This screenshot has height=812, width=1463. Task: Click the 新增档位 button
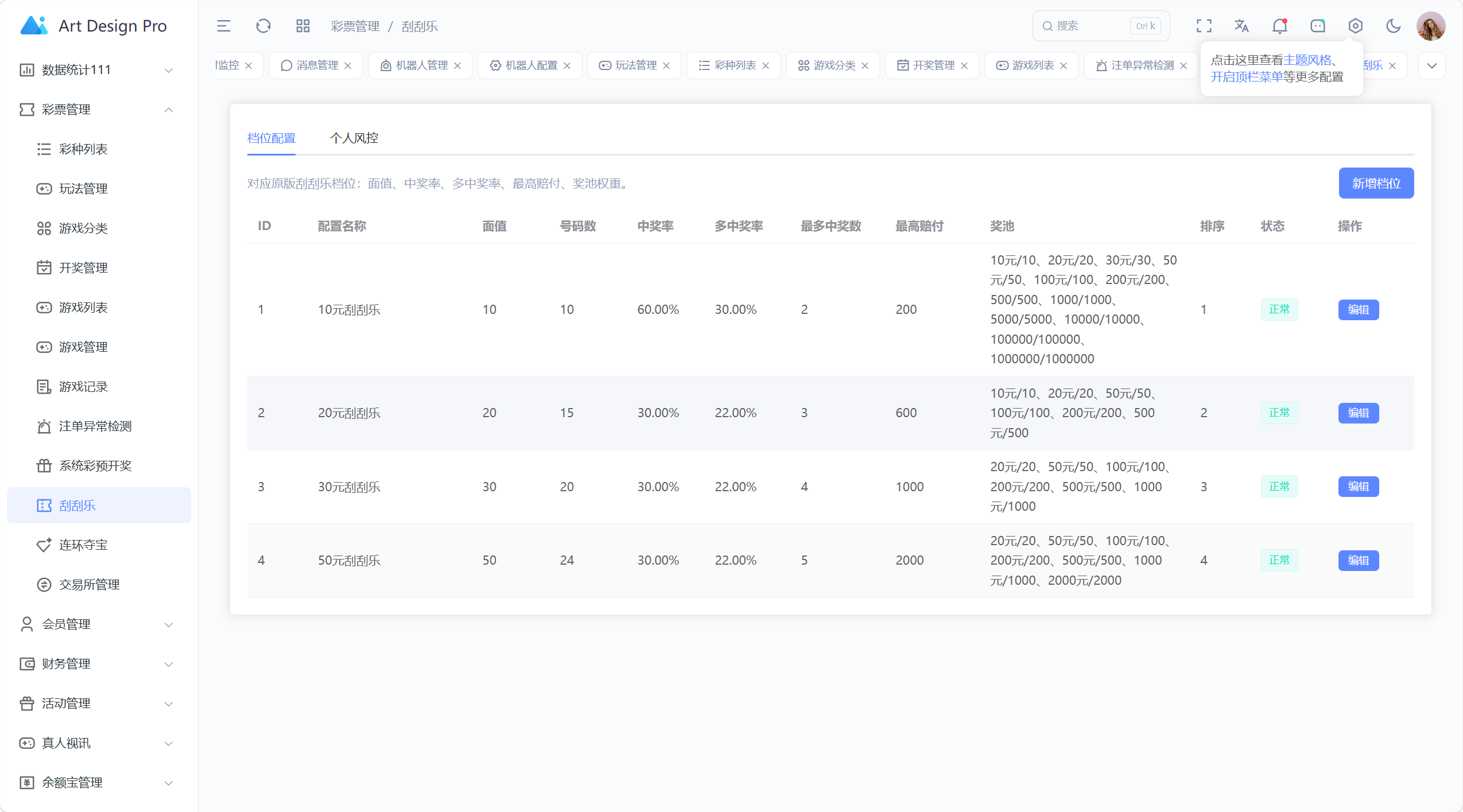[x=1376, y=184]
